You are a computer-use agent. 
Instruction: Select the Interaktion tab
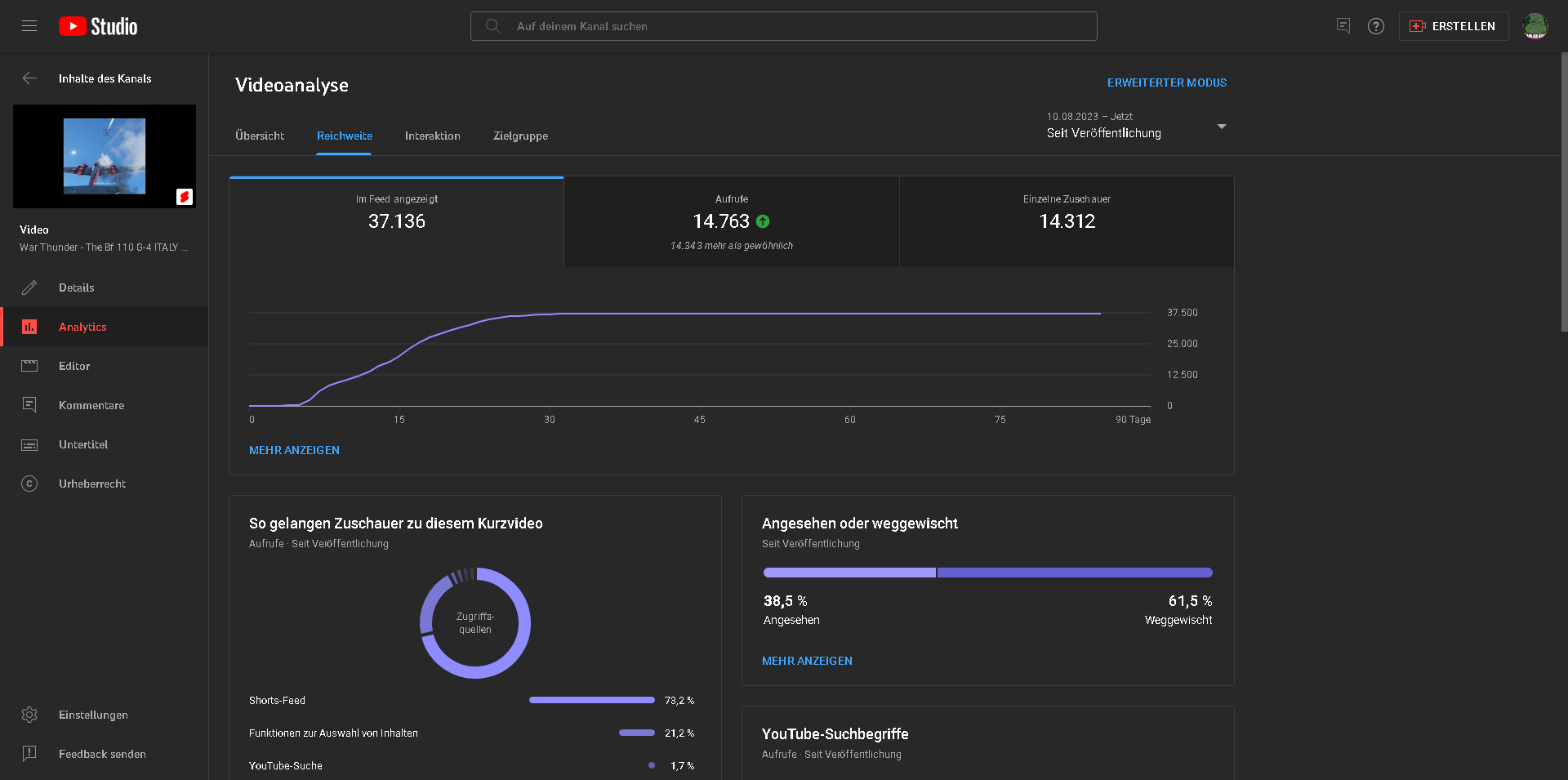pyautogui.click(x=432, y=136)
